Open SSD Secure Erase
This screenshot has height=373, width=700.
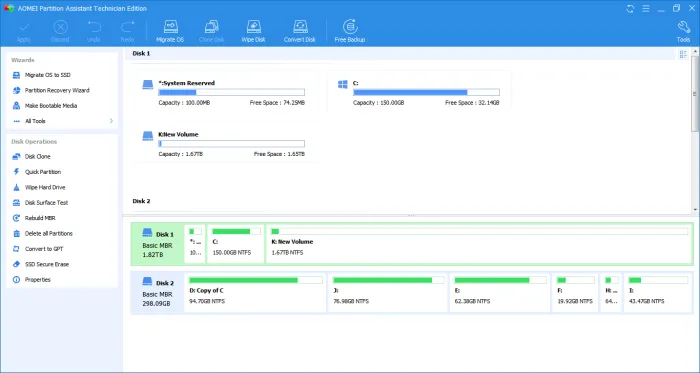(46, 264)
